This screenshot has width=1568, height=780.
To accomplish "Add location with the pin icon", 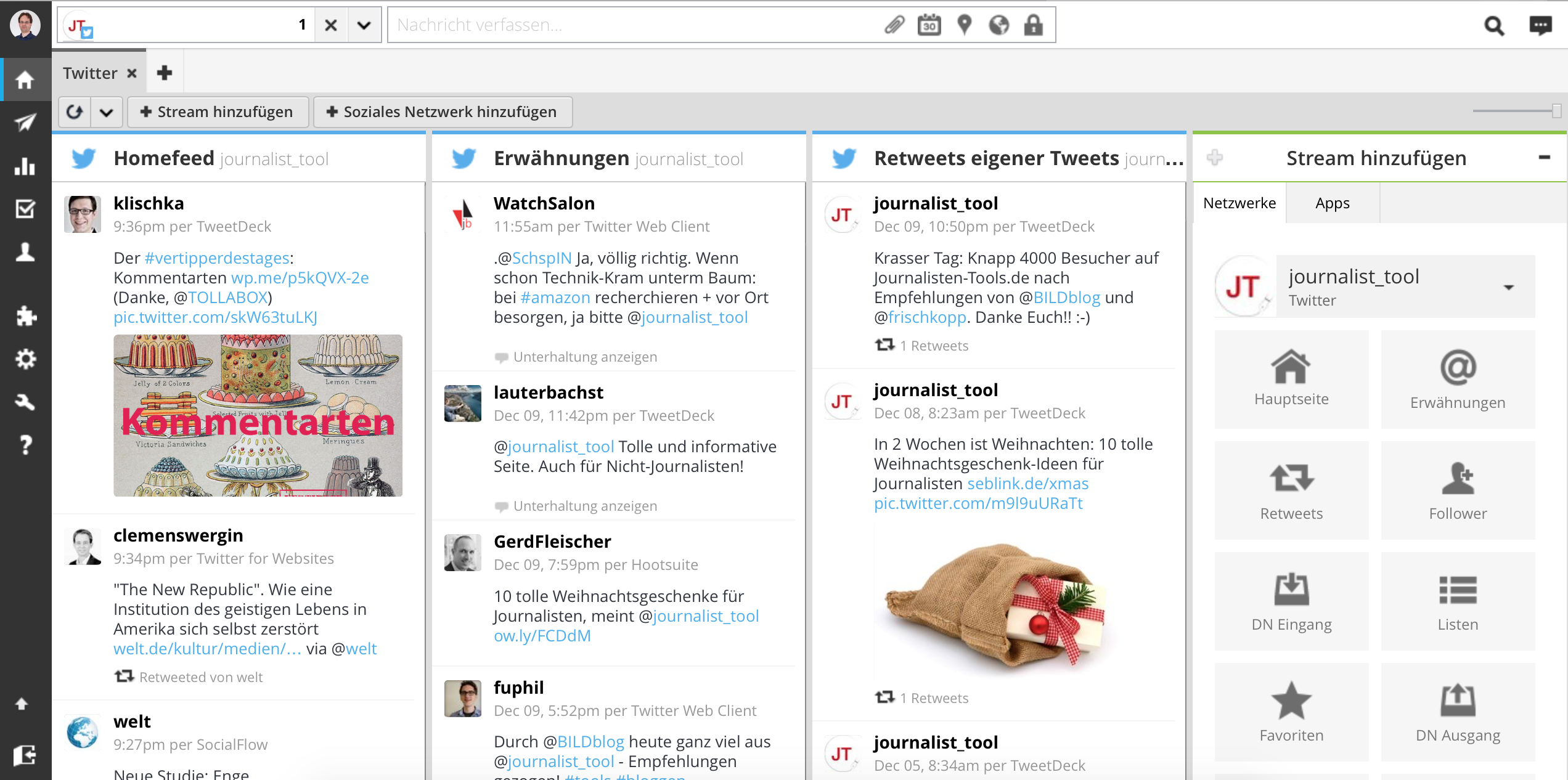I will pos(964,25).
